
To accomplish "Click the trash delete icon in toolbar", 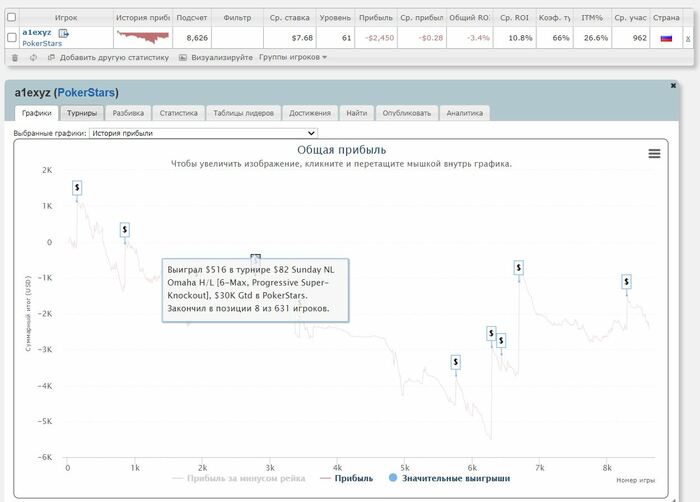I will tap(15, 58).
